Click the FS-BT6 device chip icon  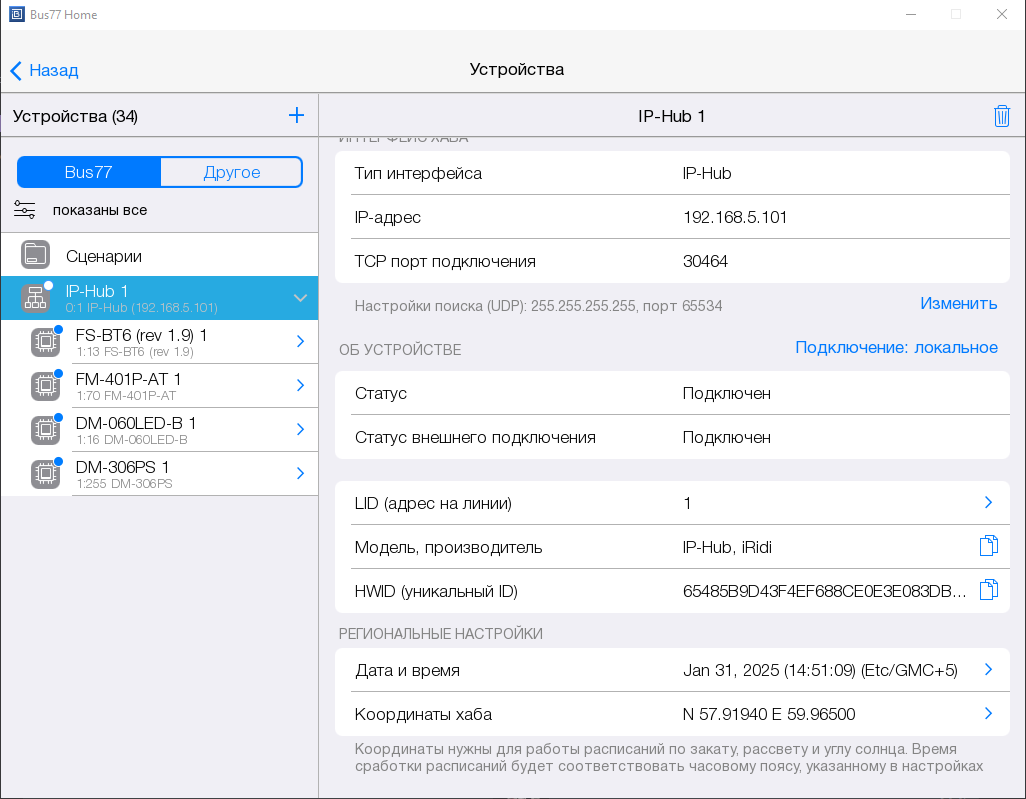[44, 342]
